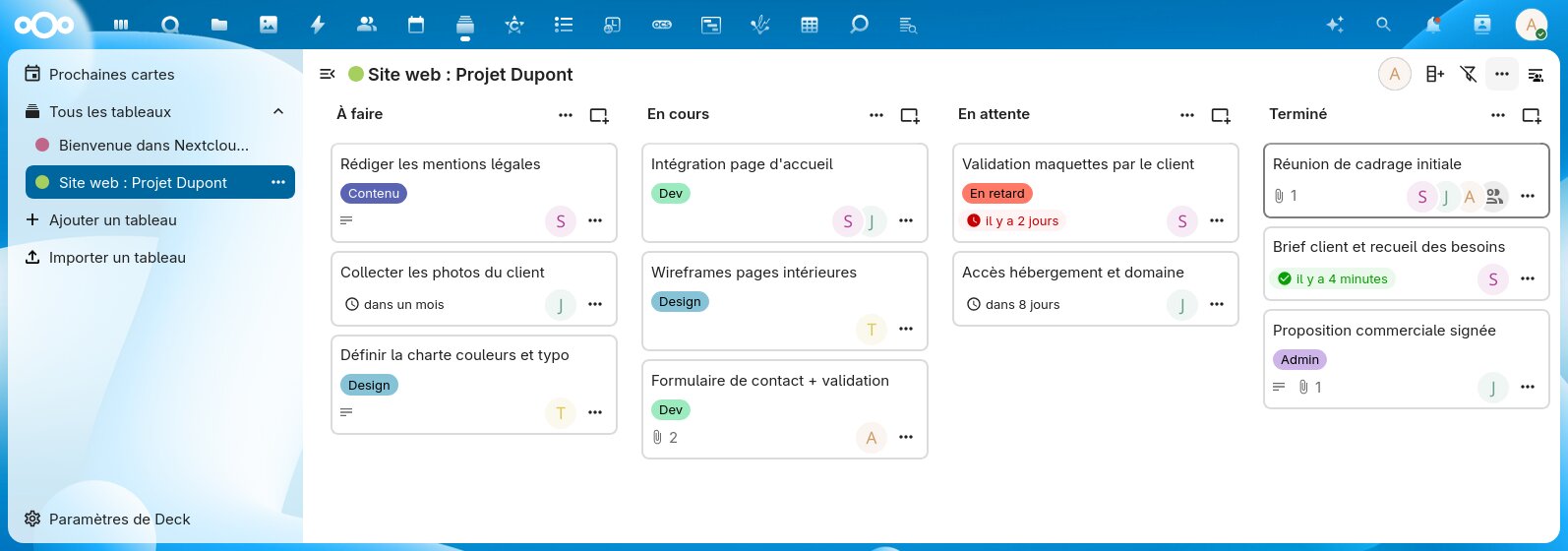This screenshot has width=1568, height=551.
Task: Open the Photos app icon
Action: pyautogui.click(x=269, y=25)
